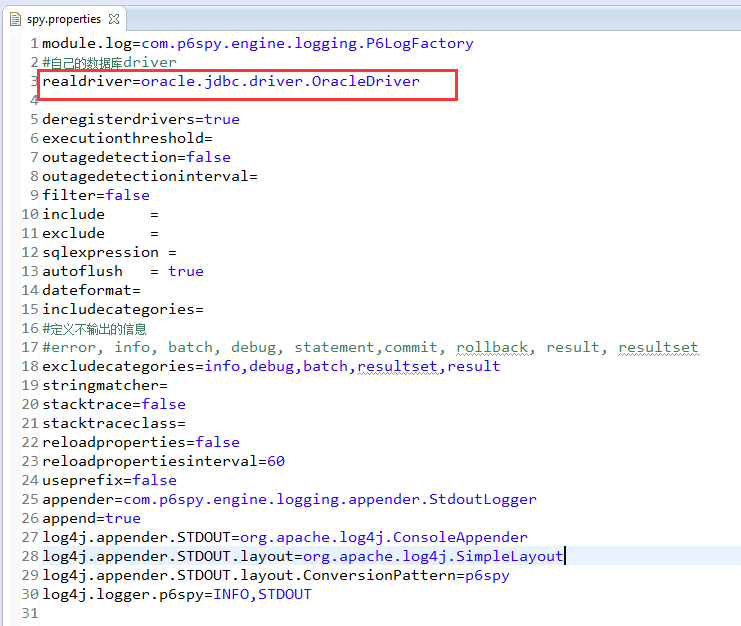
Task: Click the org.apache.log4j.ConsoleAppender value
Action: tap(384, 537)
